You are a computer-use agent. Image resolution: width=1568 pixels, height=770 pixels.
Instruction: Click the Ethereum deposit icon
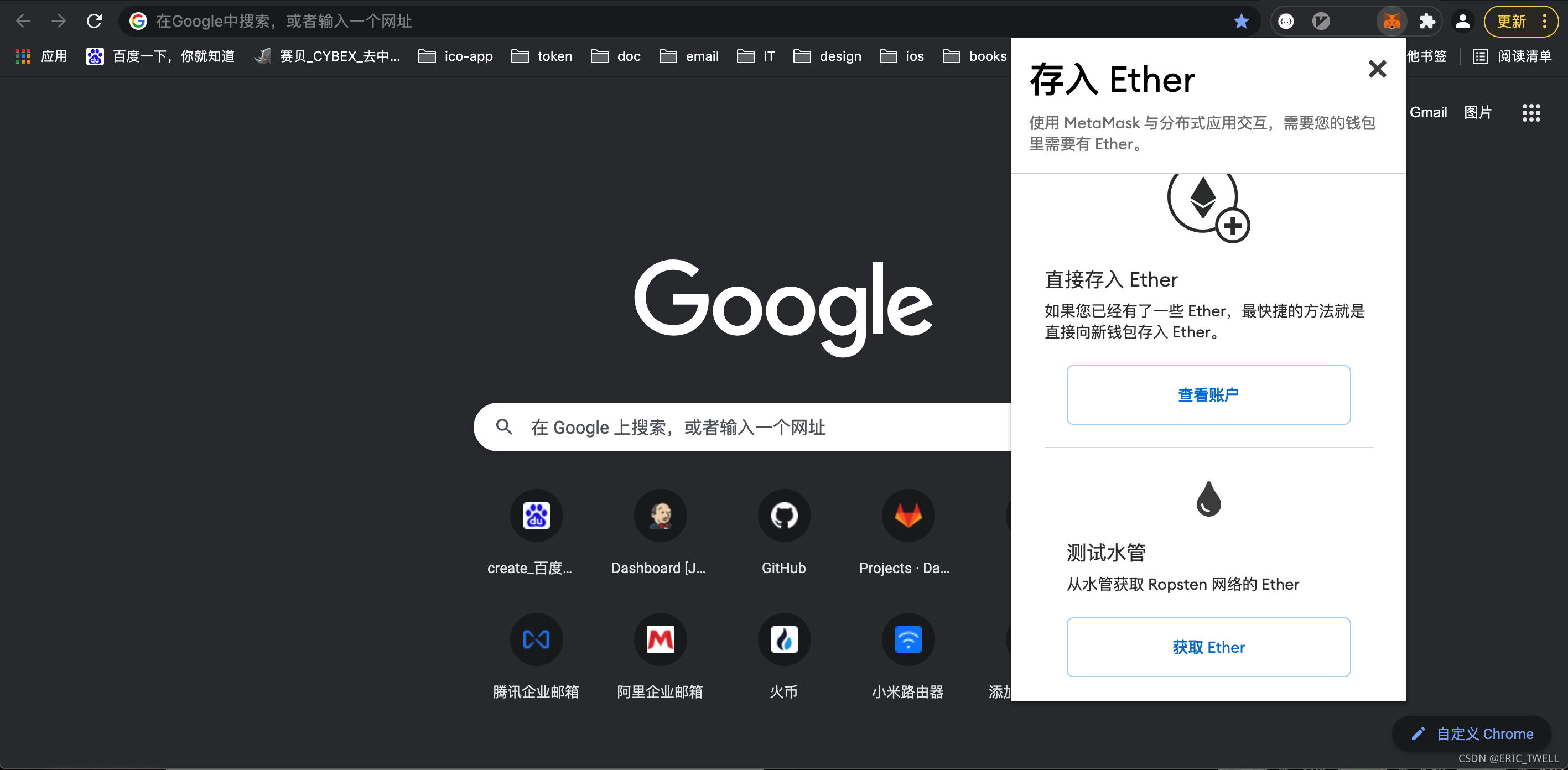point(1208,207)
